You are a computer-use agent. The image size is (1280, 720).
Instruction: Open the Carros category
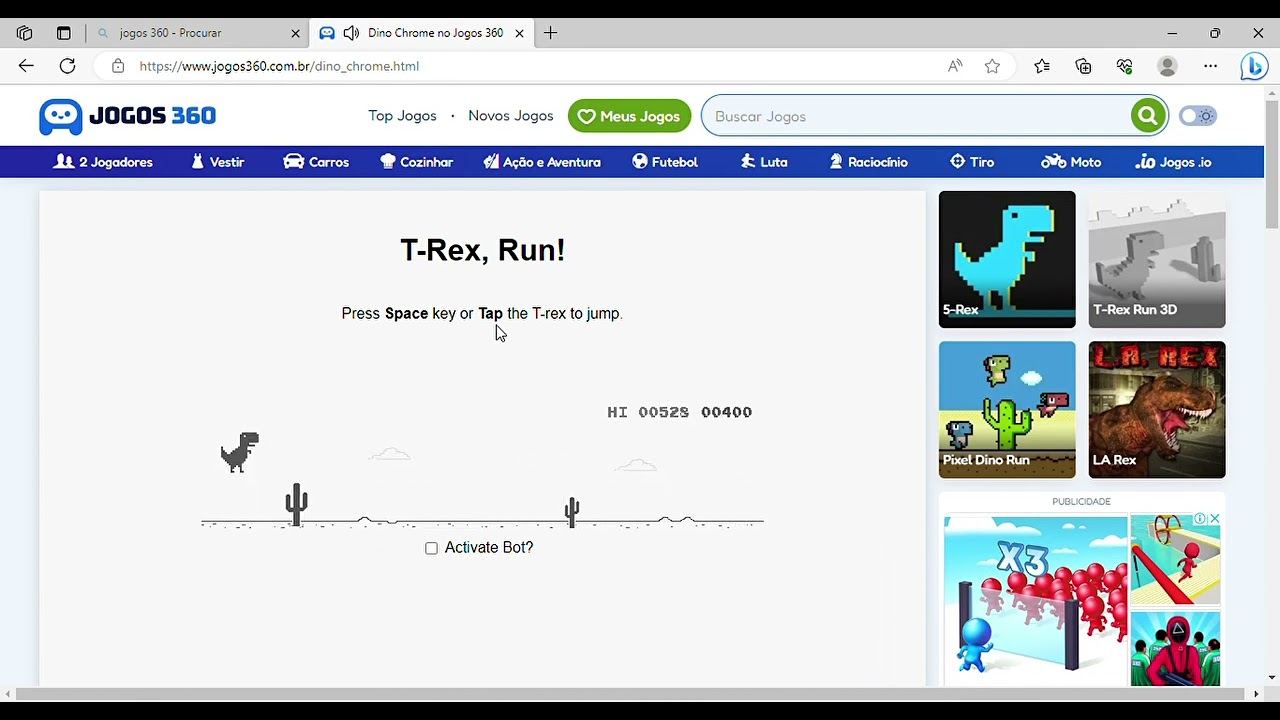click(x=316, y=162)
